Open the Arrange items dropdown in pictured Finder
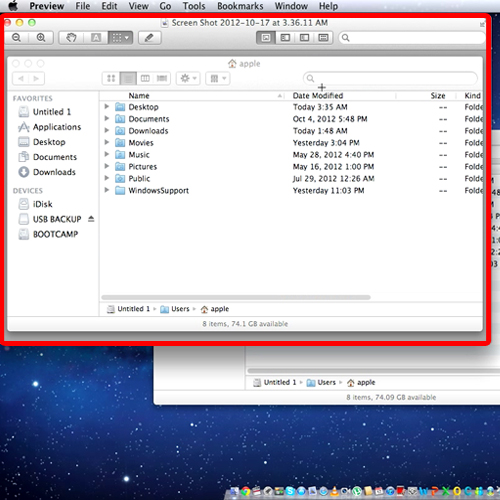This screenshot has width=500, height=500. coord(218,79)
